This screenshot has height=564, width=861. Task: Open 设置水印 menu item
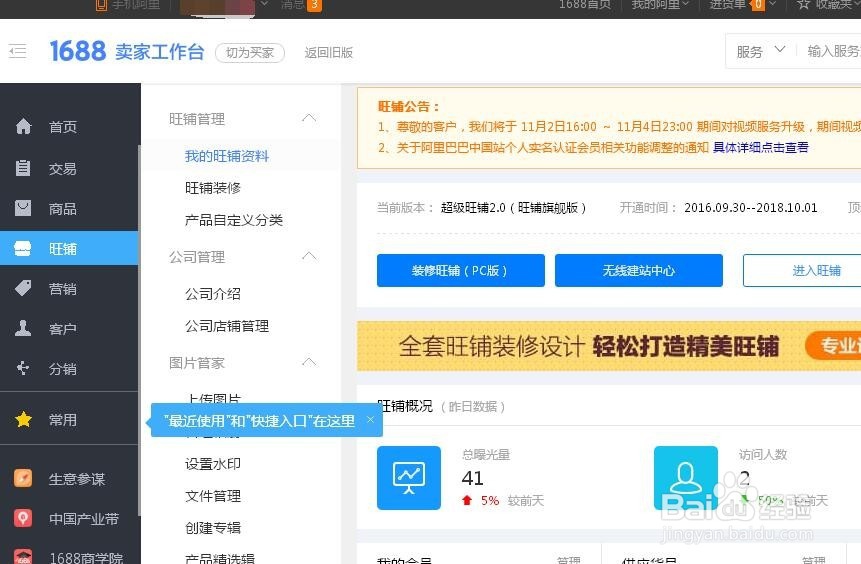(x=213, y=464)
